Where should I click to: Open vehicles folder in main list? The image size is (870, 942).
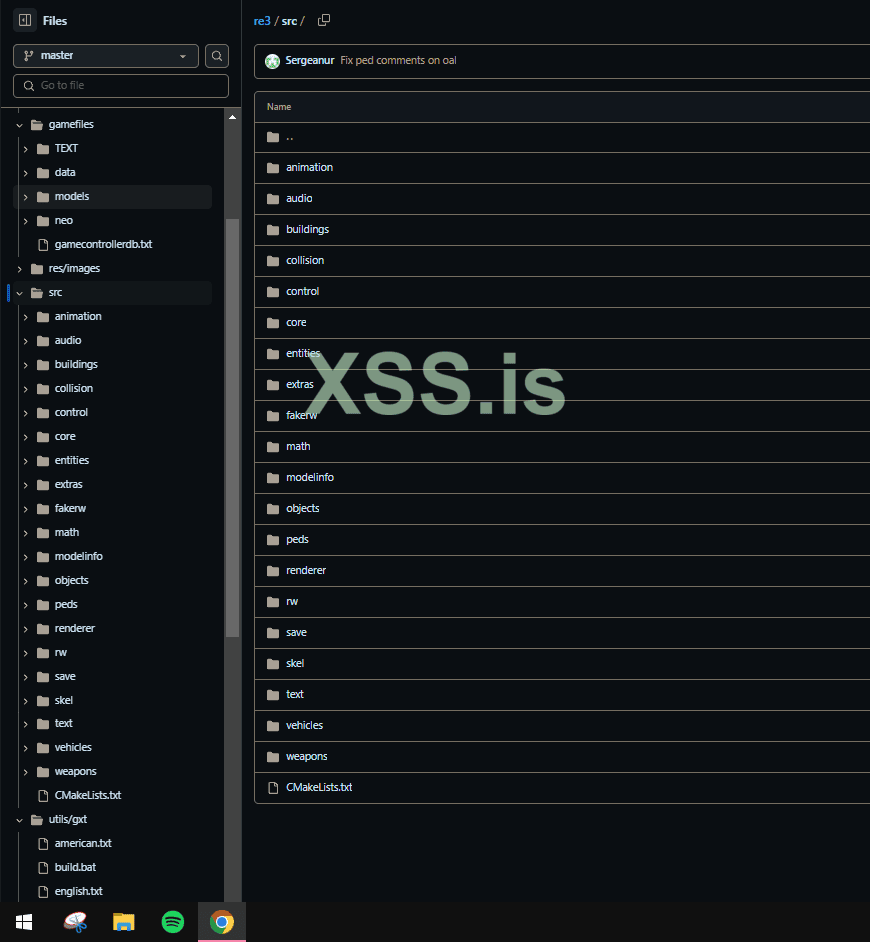click(x=305, y=726)
